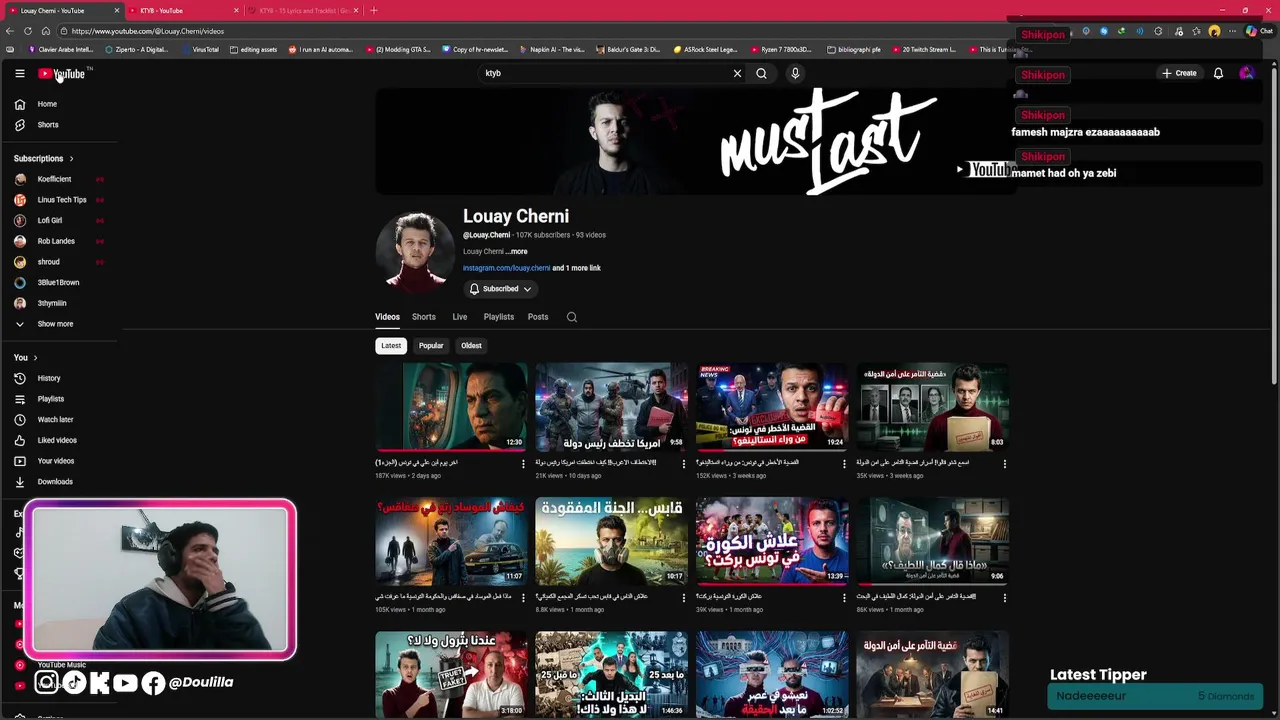Screen dimensions: 1280x720
Task: Open a new browser tab
Action: [374, 11]
